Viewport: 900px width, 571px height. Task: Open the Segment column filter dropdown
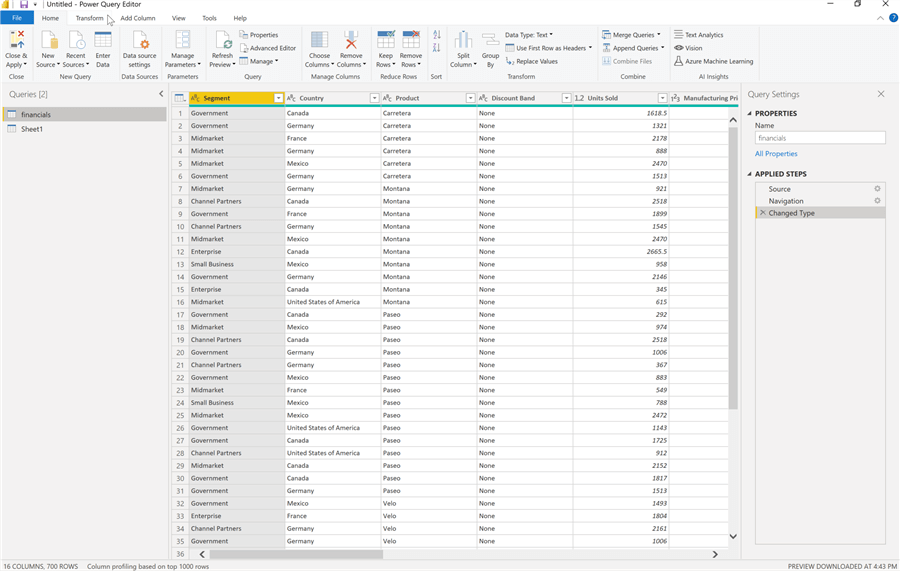278,98
